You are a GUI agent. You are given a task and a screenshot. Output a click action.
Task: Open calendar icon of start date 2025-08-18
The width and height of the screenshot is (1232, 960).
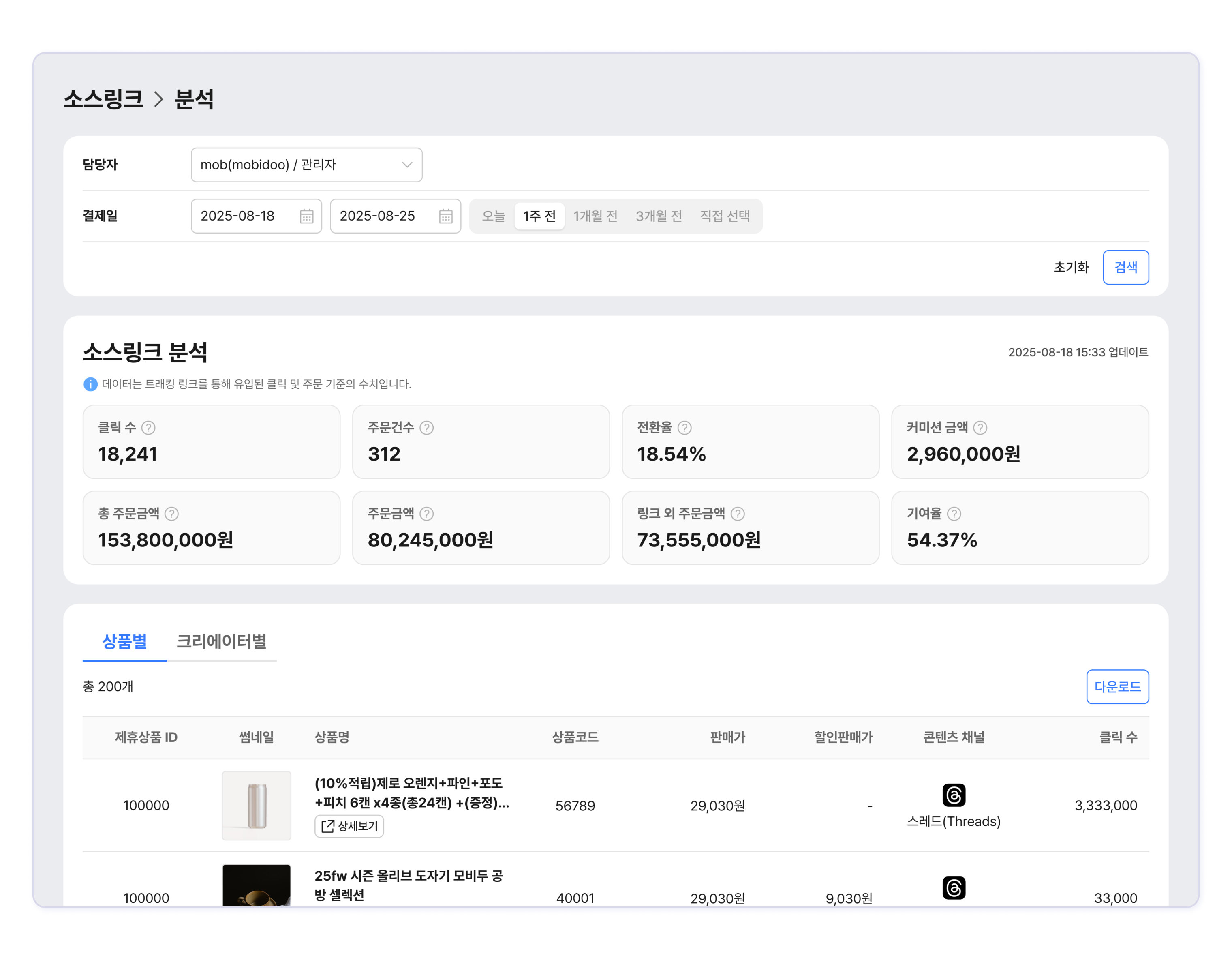306,216
